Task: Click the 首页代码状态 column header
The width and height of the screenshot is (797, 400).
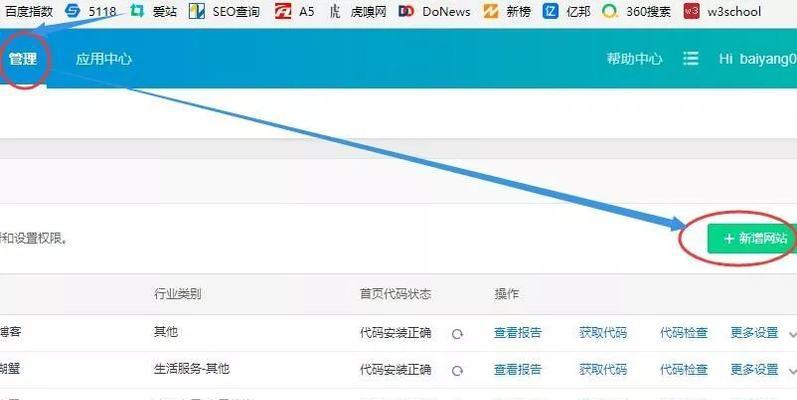Action: (395, 294)
